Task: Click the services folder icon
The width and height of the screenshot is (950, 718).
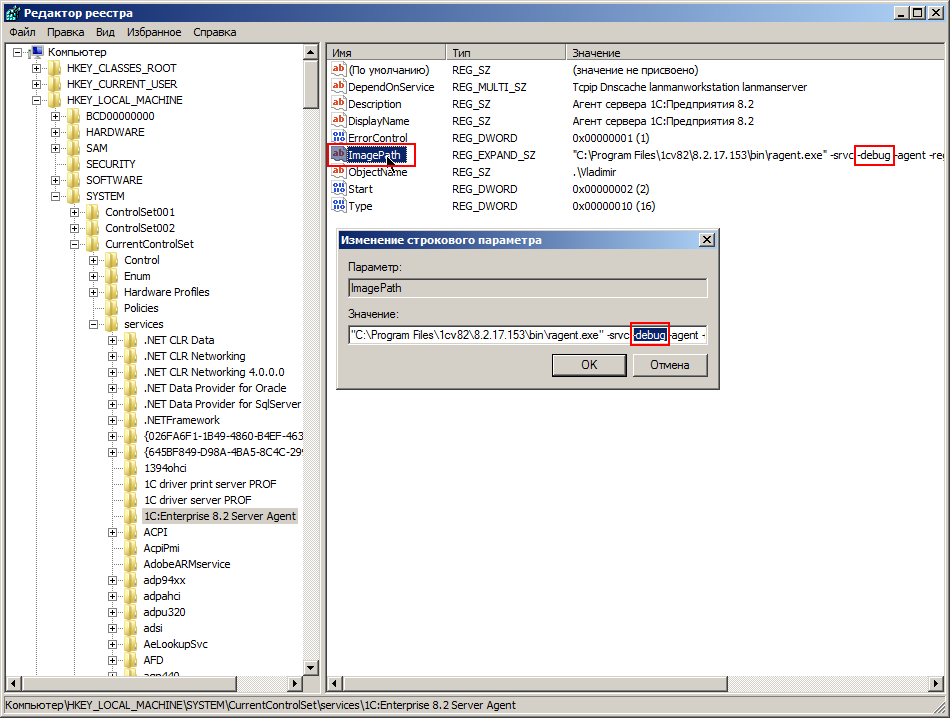Action: click(112, 324)
